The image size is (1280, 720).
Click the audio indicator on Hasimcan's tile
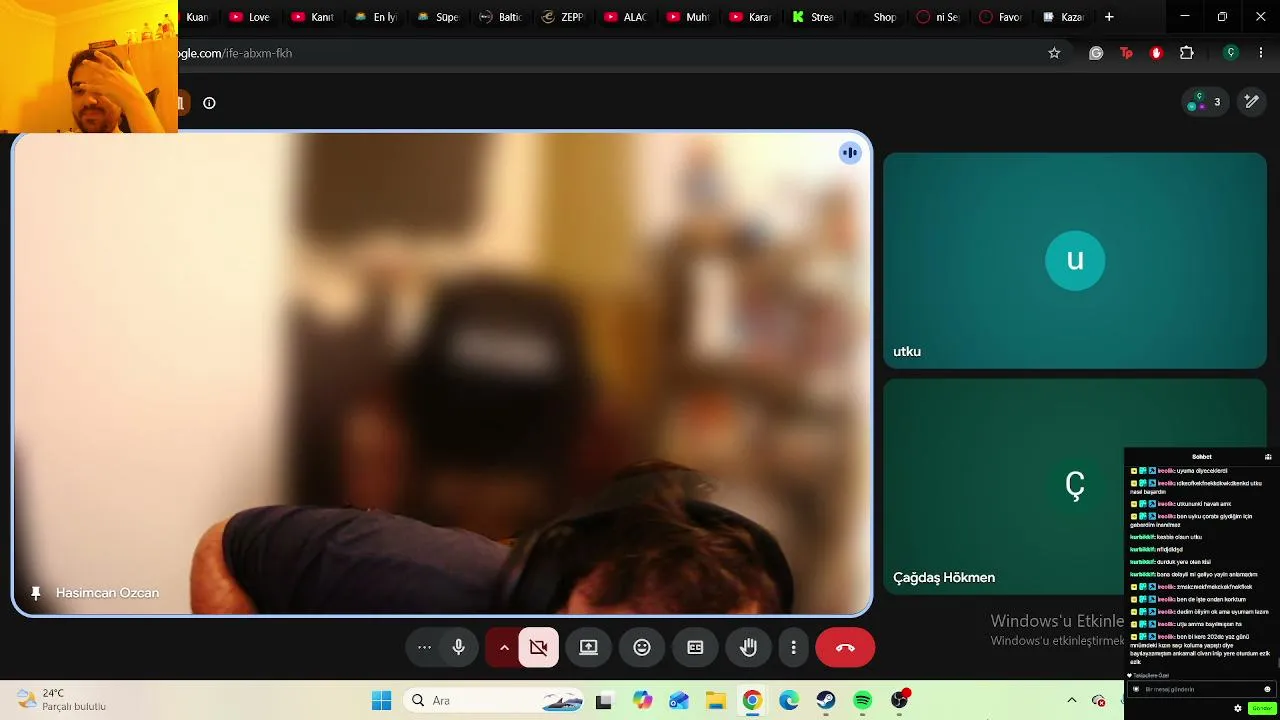[x=850, y=153]
